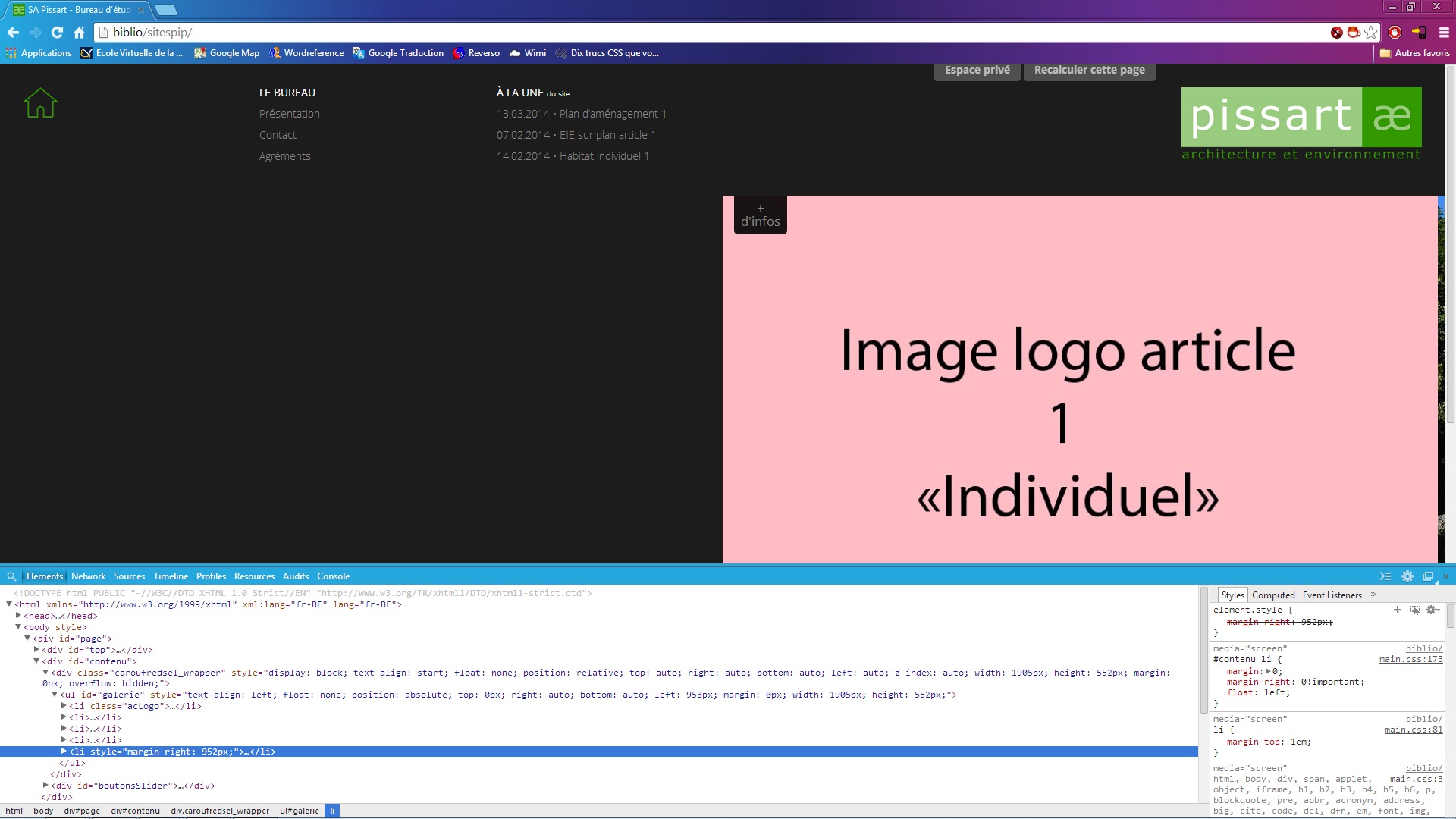Switch to the Network tab in DevTools

[88, 576]
